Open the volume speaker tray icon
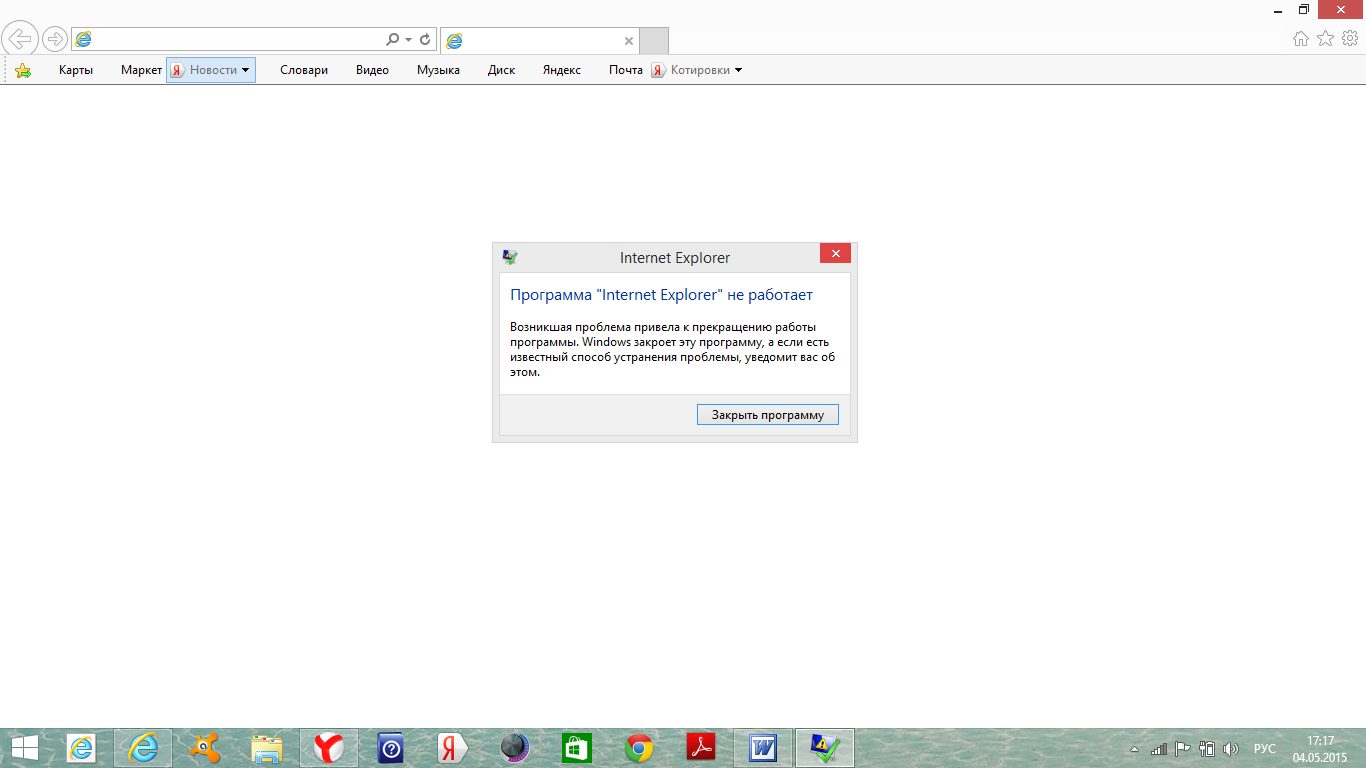The height and width of the screenshot is (768, 1366). 1231,749
